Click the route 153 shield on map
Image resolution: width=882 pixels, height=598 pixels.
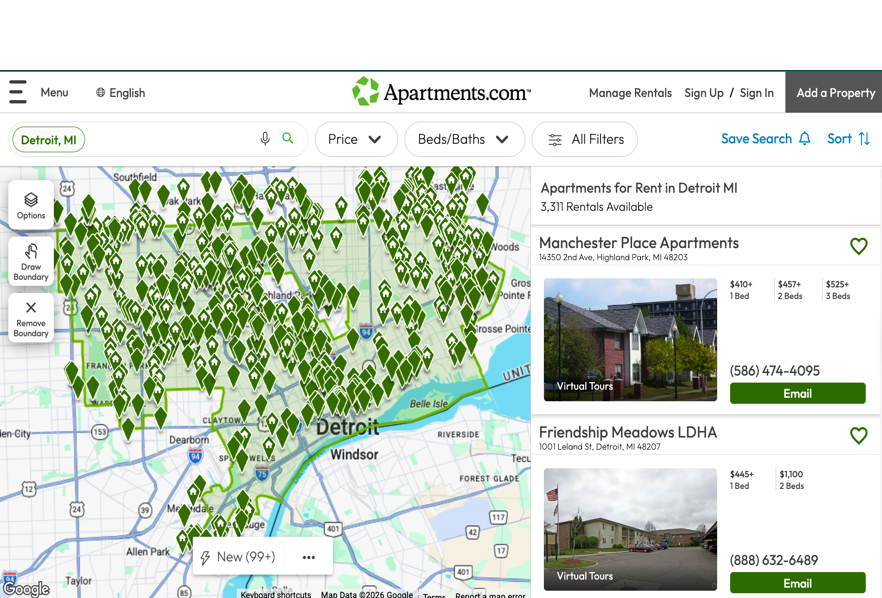pyautogui.click(x=100, y=432)
